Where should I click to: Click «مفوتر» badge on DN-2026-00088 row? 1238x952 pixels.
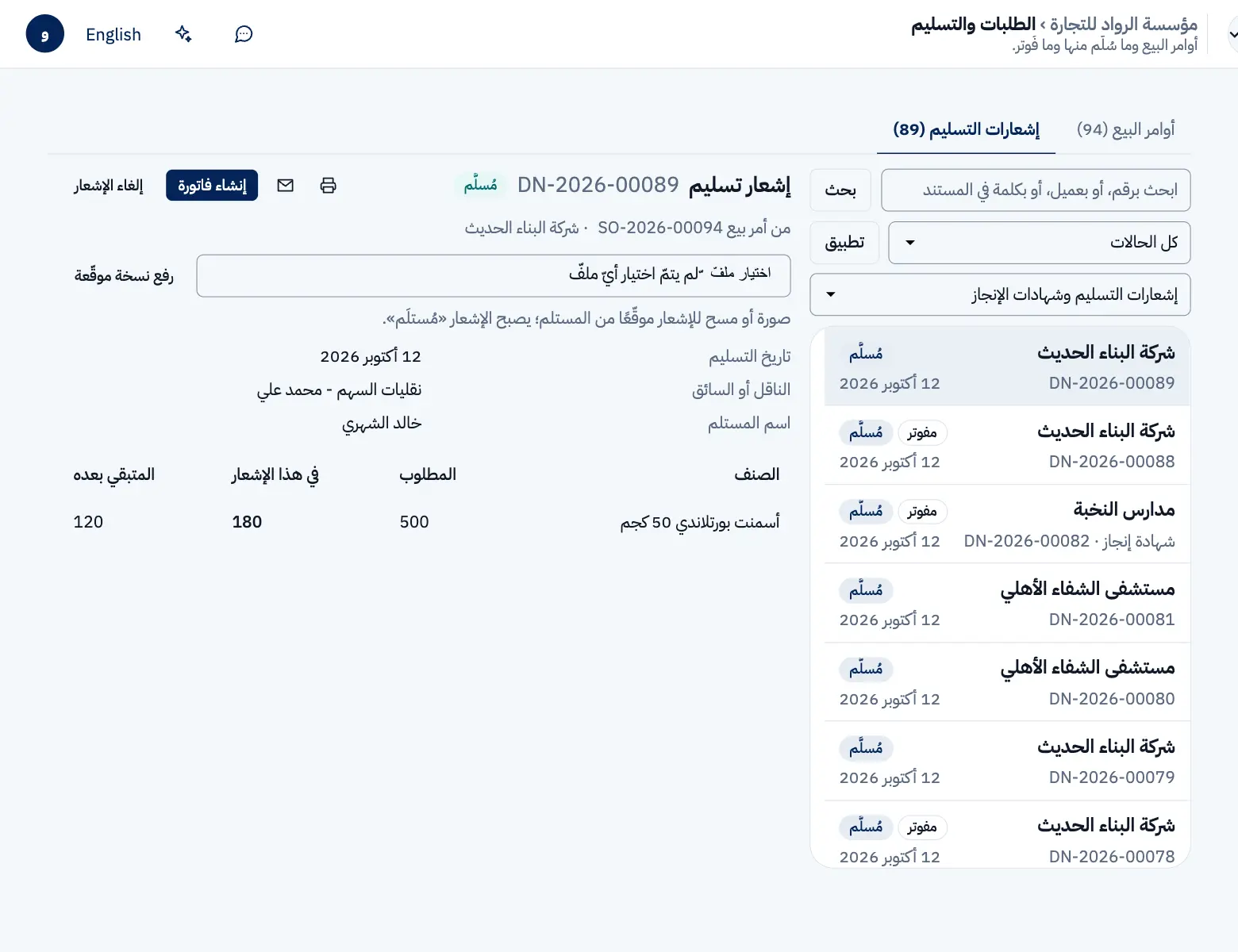[922, 433]
